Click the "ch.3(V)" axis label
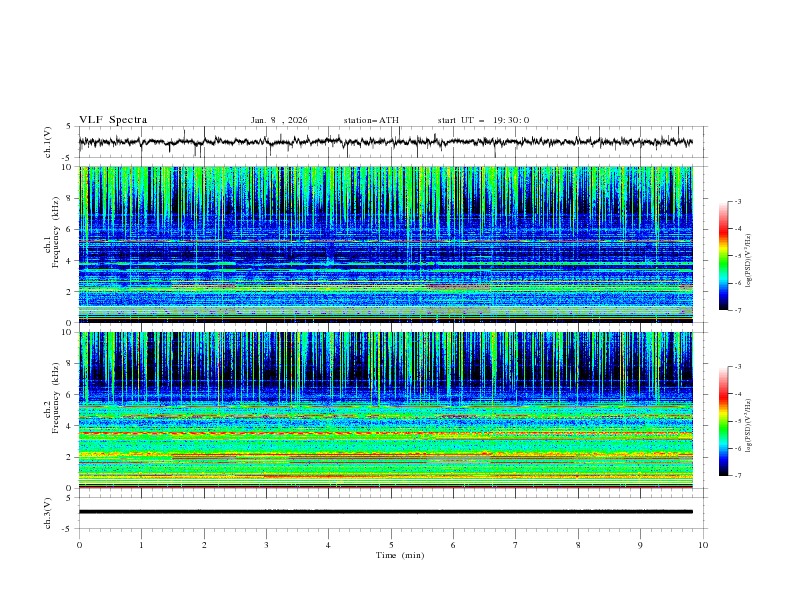The image size is (792, 612). pyautogui.click(x=48, y=513)
